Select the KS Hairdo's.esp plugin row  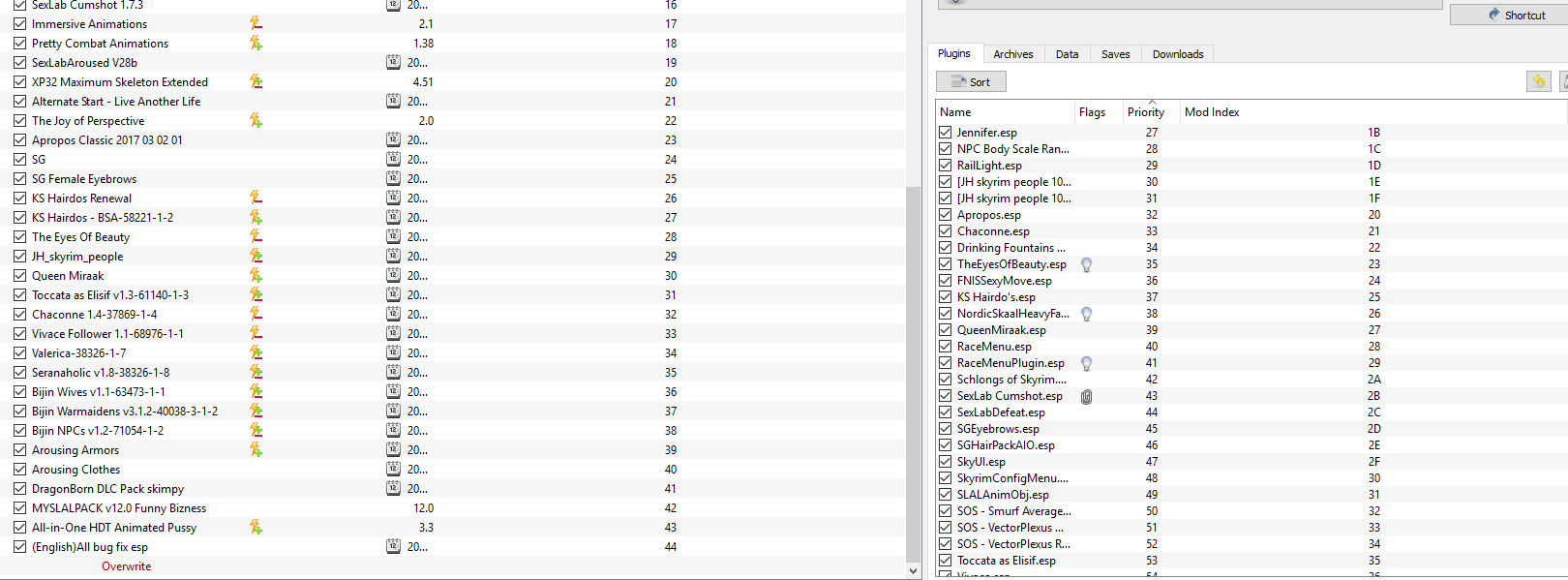pyautogui.click(x=1251, y=297)
